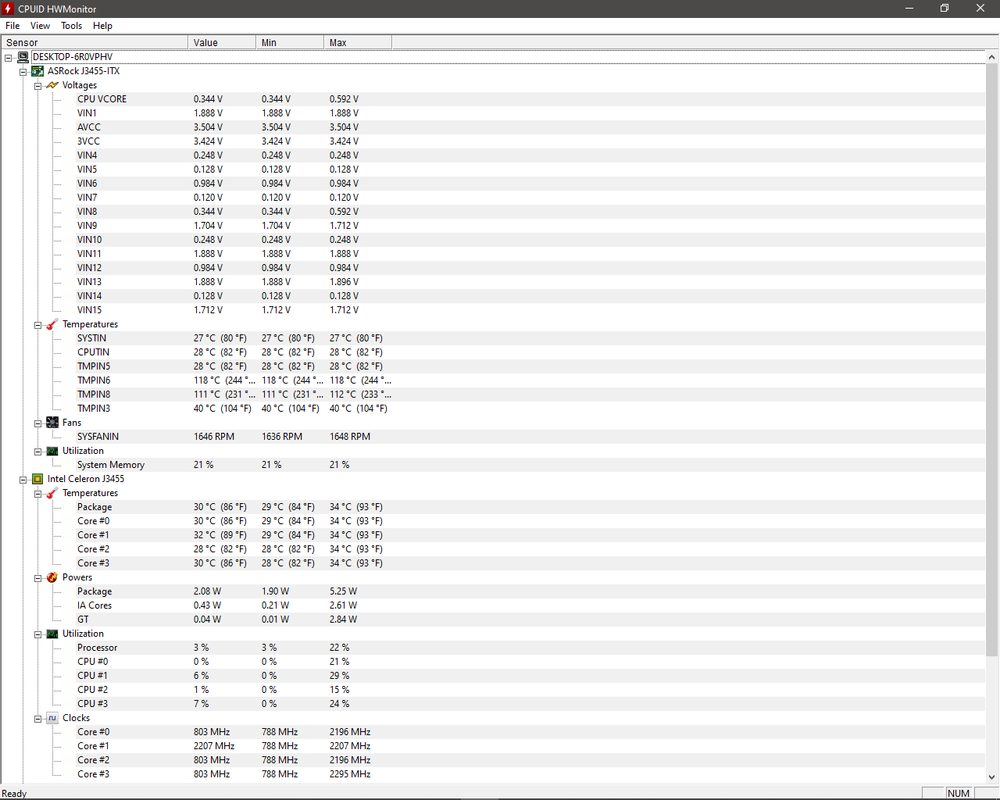Click the 1646 RPM fan value
This screenshot has width=1000, height=800.
point(214,436)
